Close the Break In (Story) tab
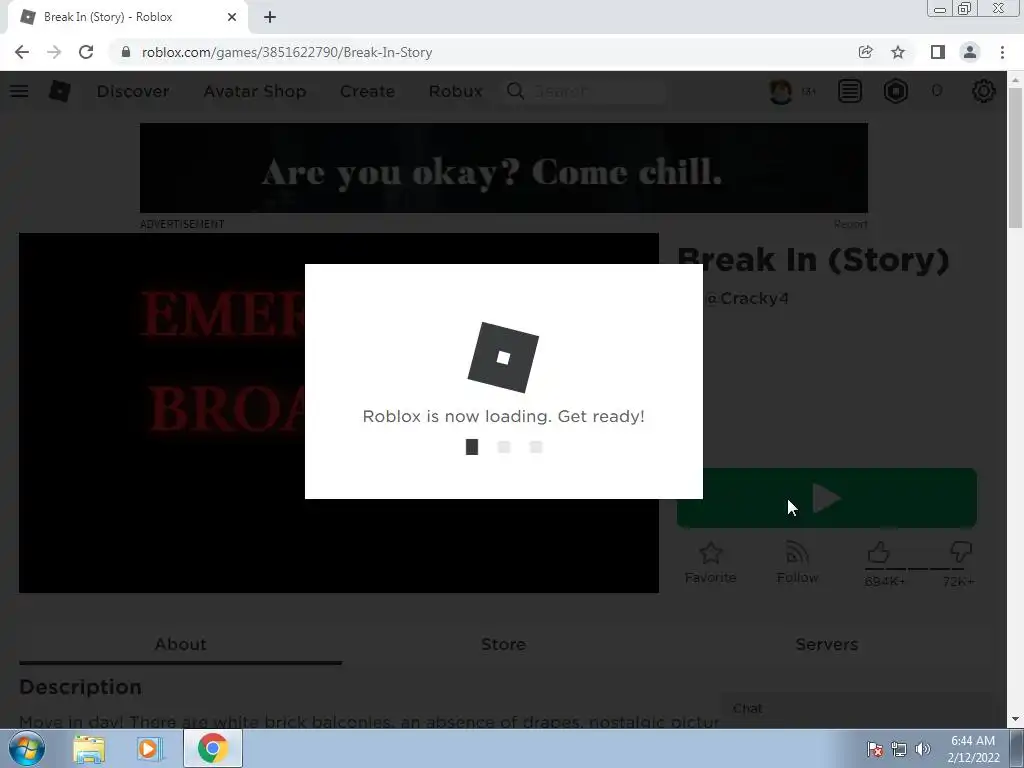The image size is (1024, 768). 232,17
